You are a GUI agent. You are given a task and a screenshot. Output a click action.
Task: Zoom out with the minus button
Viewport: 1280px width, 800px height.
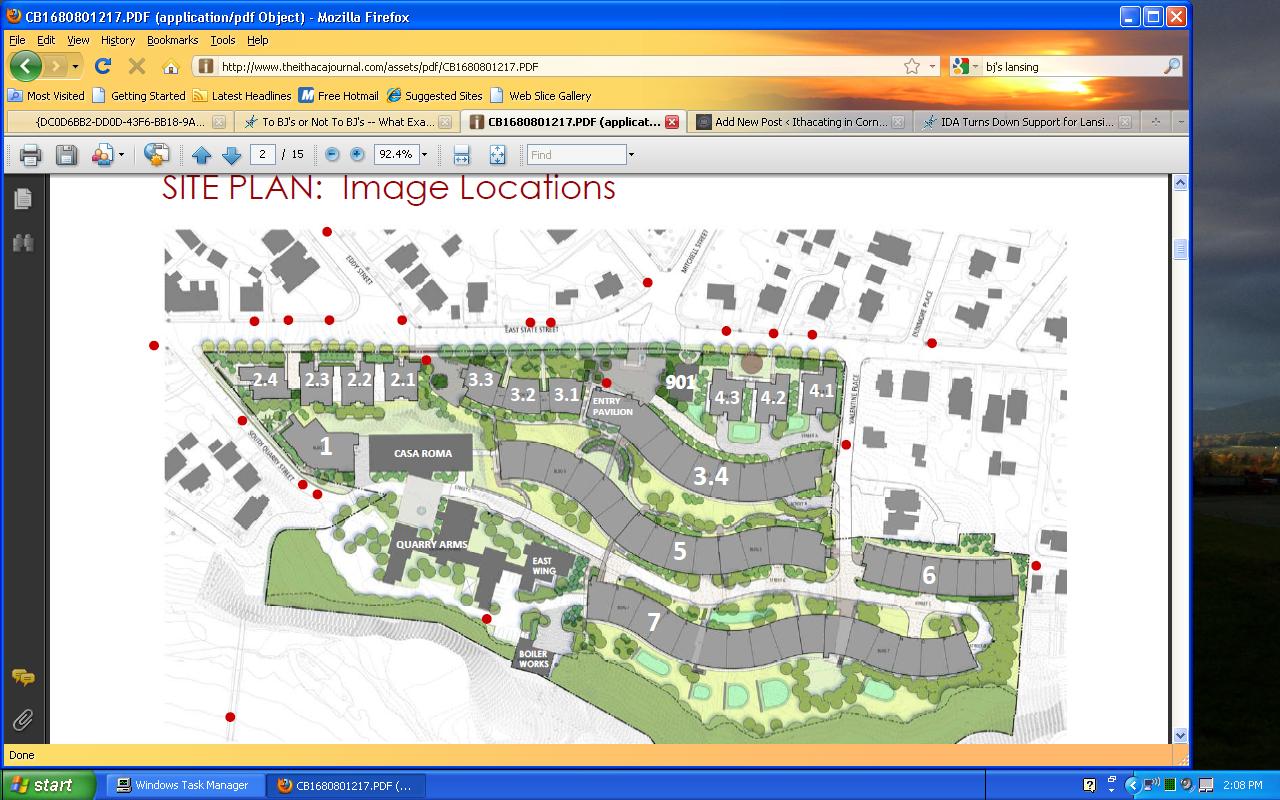coord(332,155)
